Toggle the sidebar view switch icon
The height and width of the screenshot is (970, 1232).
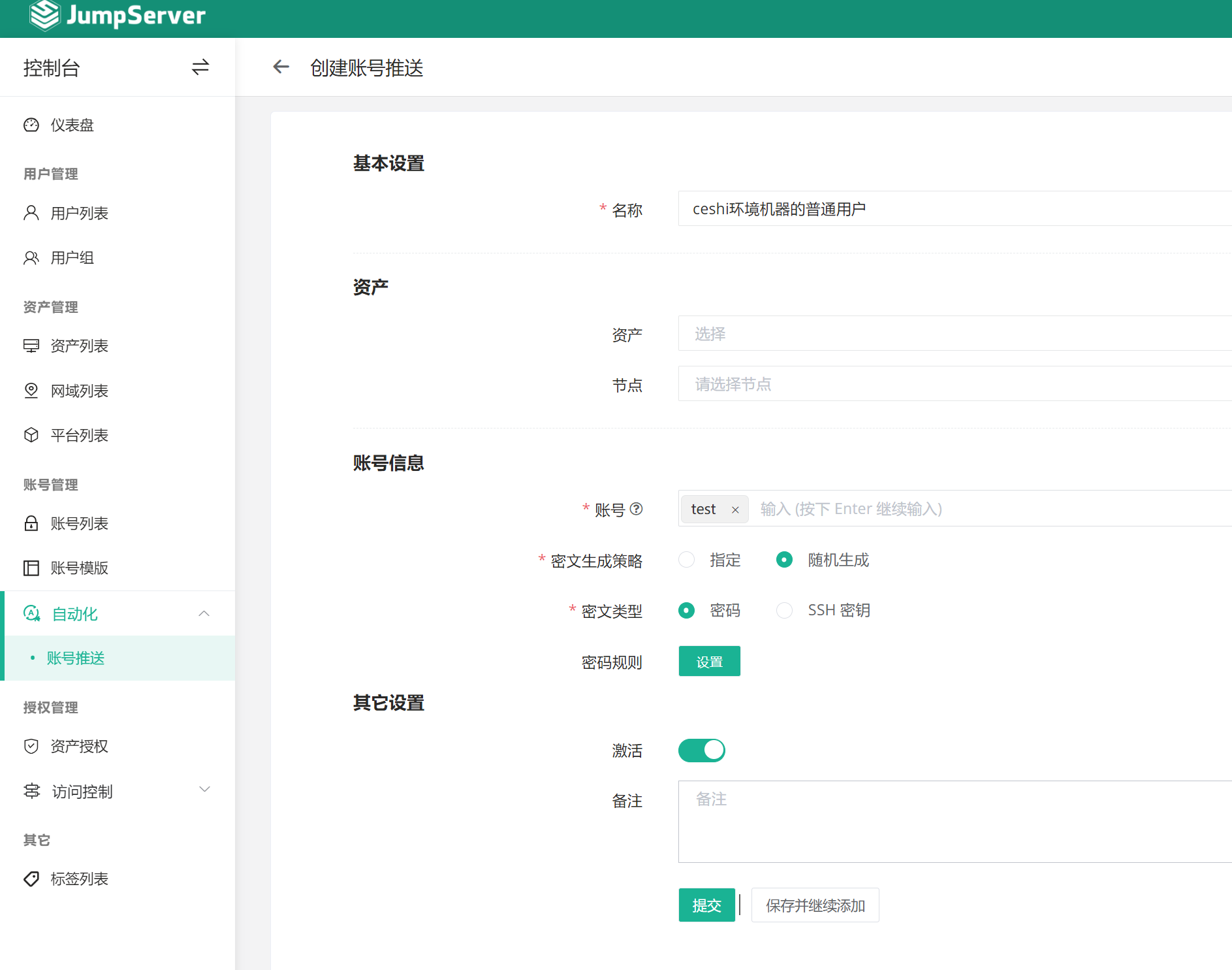[x=200, y=67]
